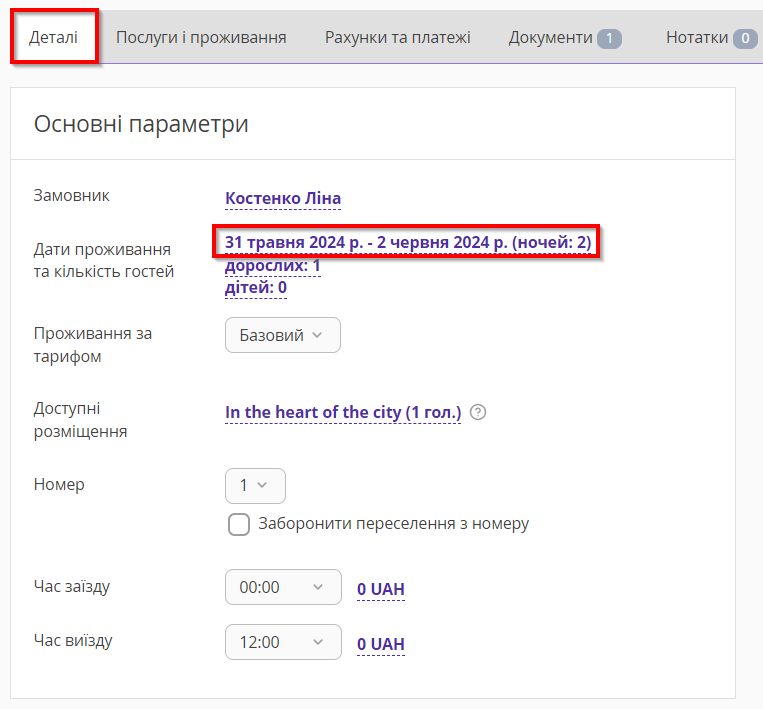The image size is (763, 709).
Task: Show help icon next to available accommodation
Action: [478, 412]
